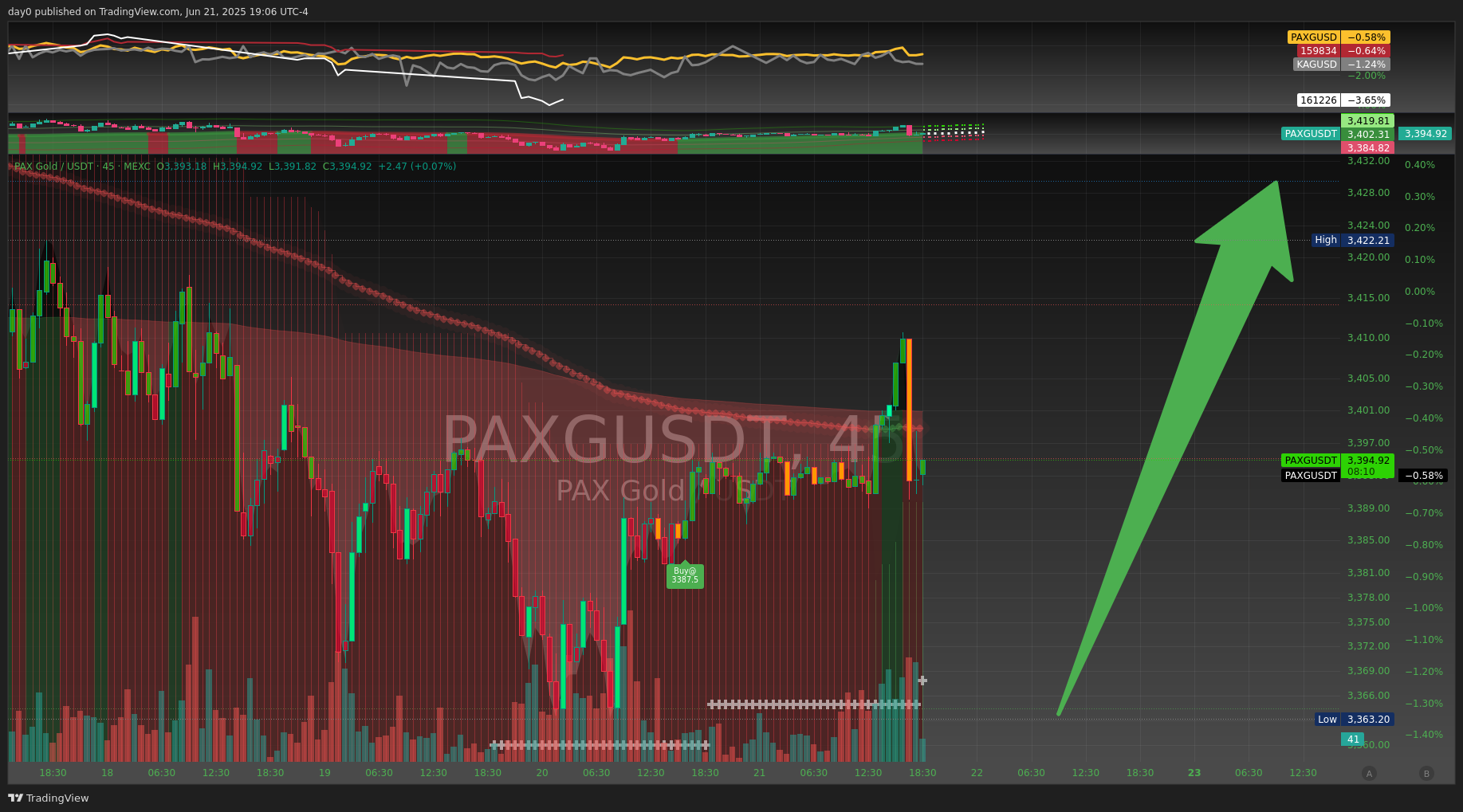The width and height of the screenshot is (1463, 812).
Task: Click the −1.40% percent axis tick
Action: pyautogui.click(x=1423, y=735)
